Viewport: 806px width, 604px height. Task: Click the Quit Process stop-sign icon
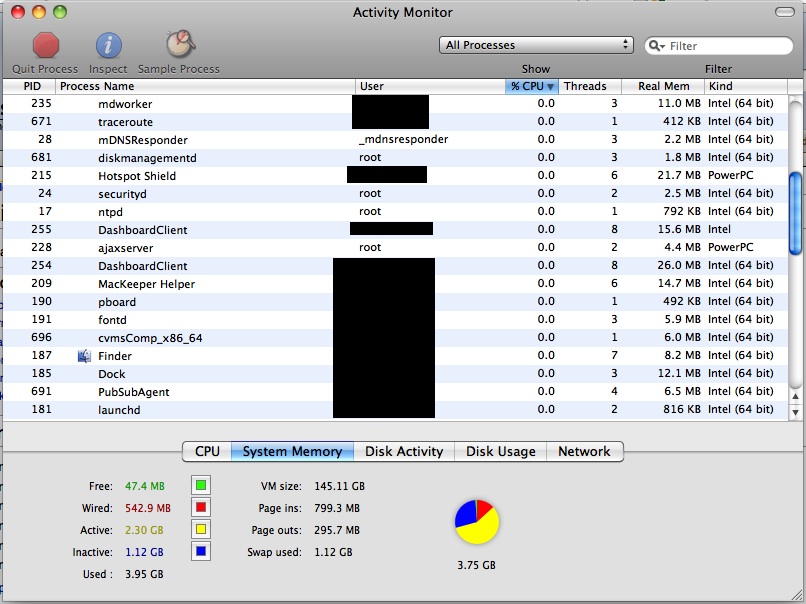(46, 45)
